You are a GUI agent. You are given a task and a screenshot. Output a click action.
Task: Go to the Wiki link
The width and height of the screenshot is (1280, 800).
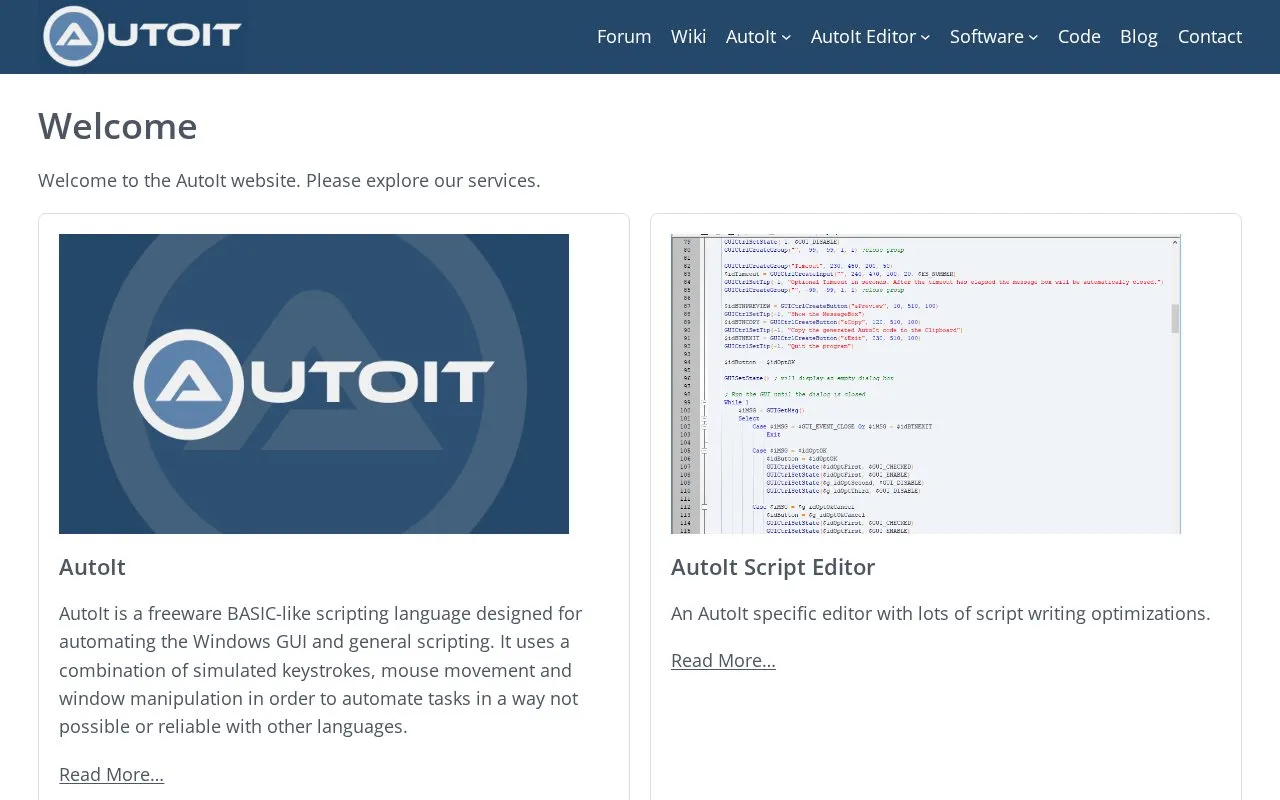pos(688,36)
